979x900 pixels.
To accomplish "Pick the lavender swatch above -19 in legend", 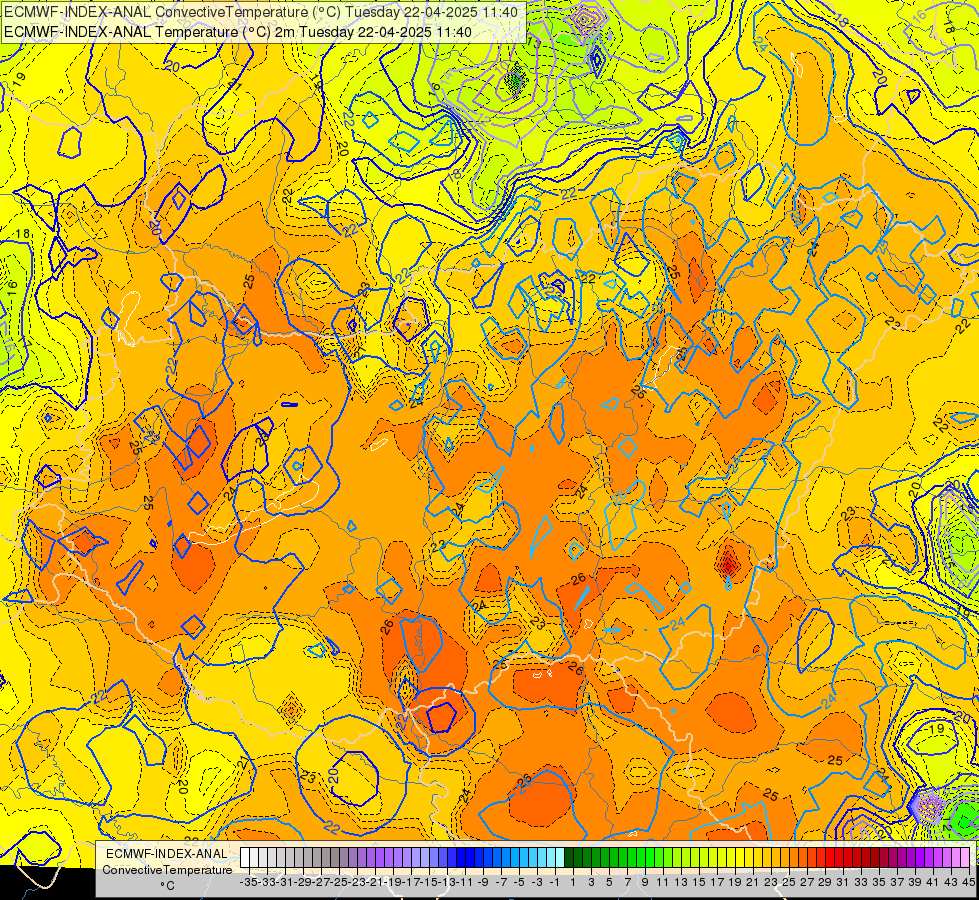I will (x=389, y=857).
